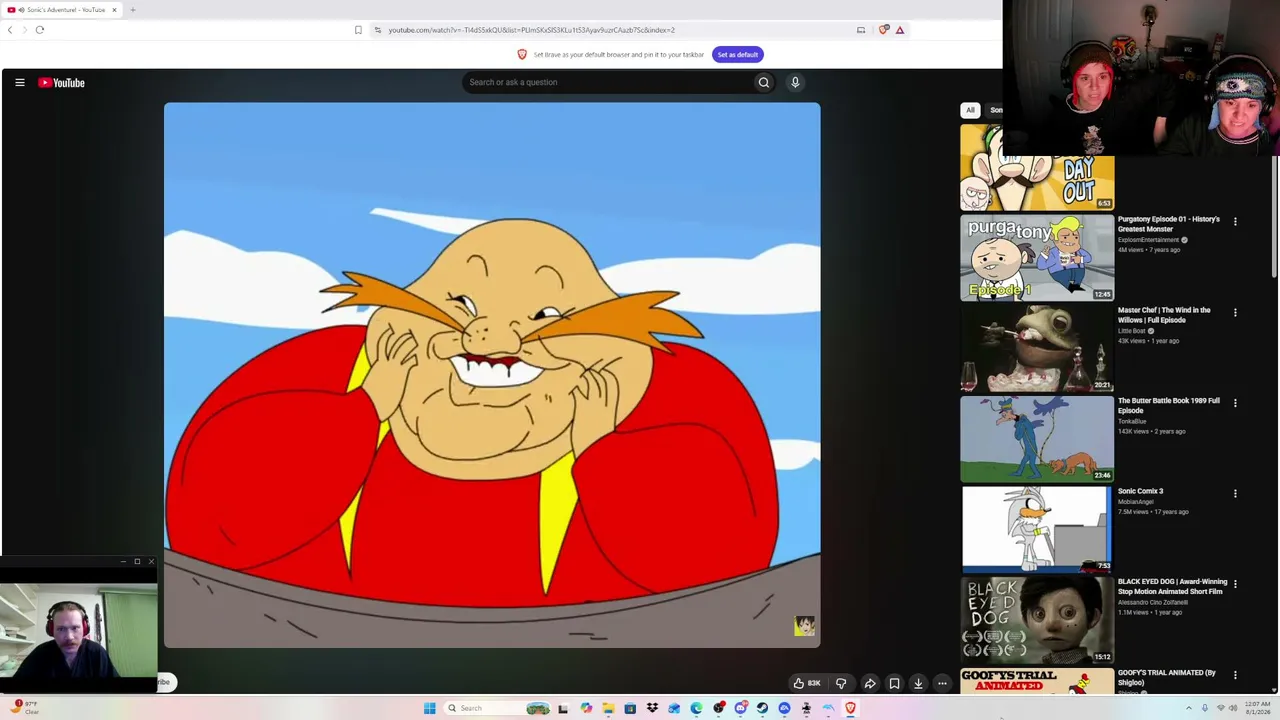The image size is (1280, 720).
Task: Open Microsoft Edge from the taskbar
Action: point(696,708)
